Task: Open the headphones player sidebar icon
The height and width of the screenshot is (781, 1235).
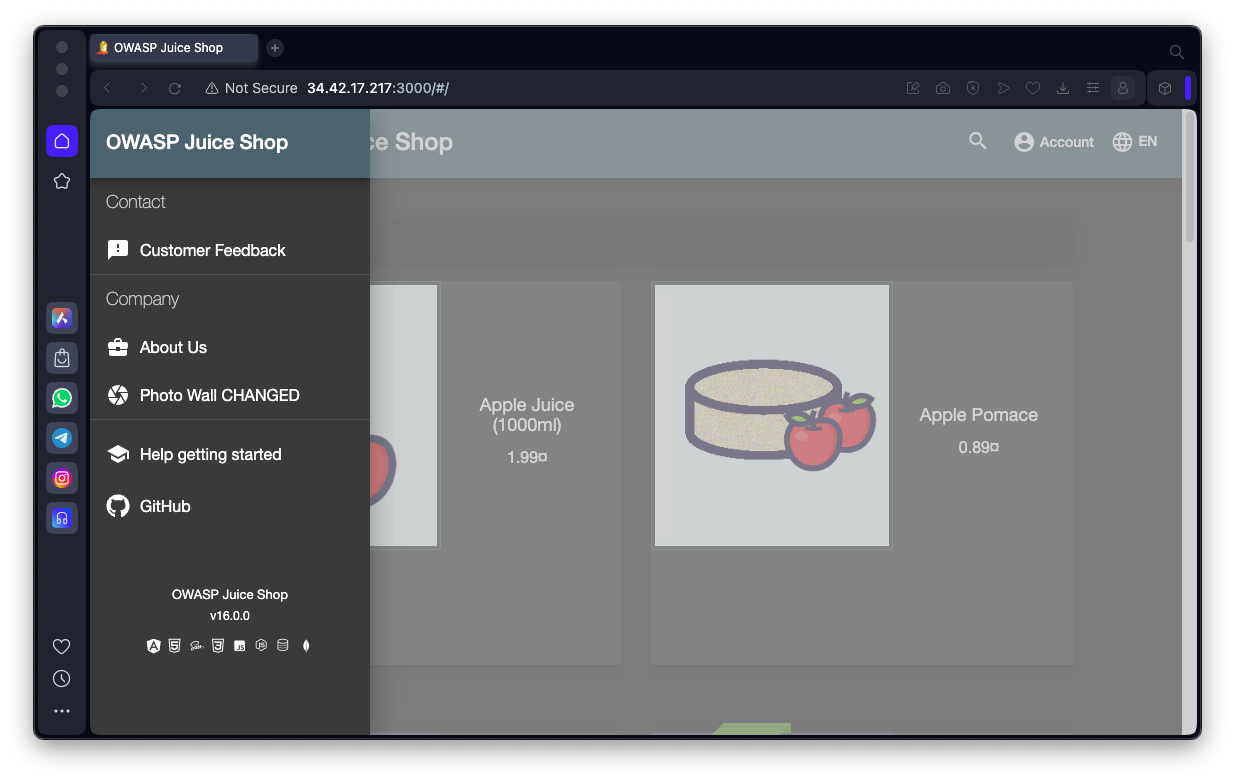Action: click(62, 518)
